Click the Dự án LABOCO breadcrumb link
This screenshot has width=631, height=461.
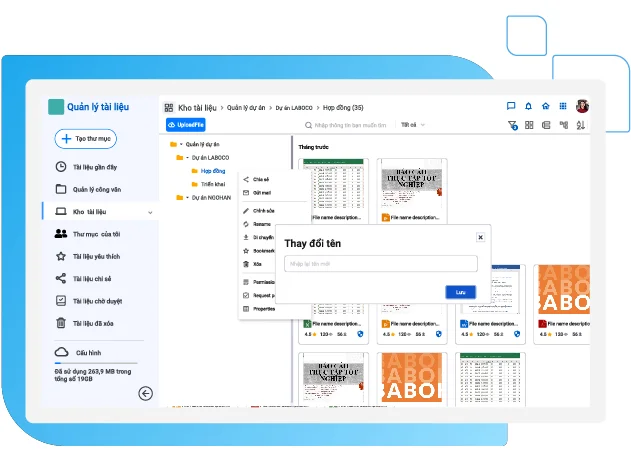tap(294, 107)
